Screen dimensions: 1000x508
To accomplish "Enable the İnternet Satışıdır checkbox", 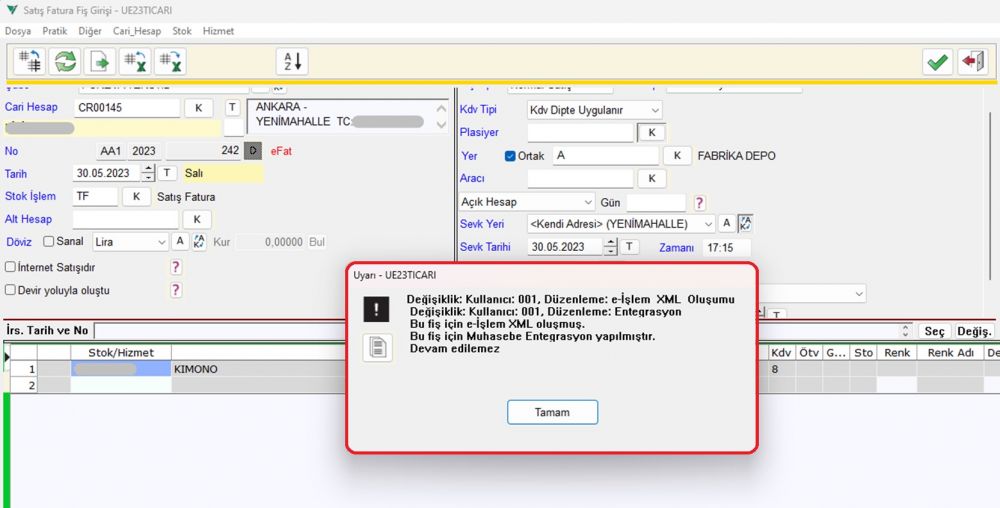I will tap(10, 267).
